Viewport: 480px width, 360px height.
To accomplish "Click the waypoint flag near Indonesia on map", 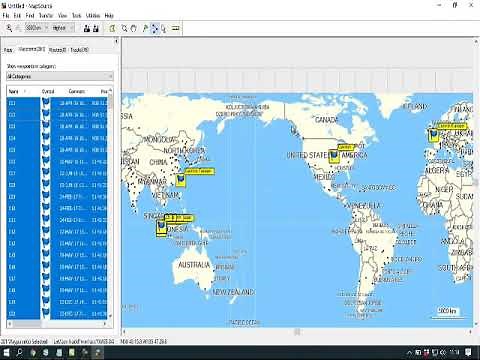I will click(162, 228).
